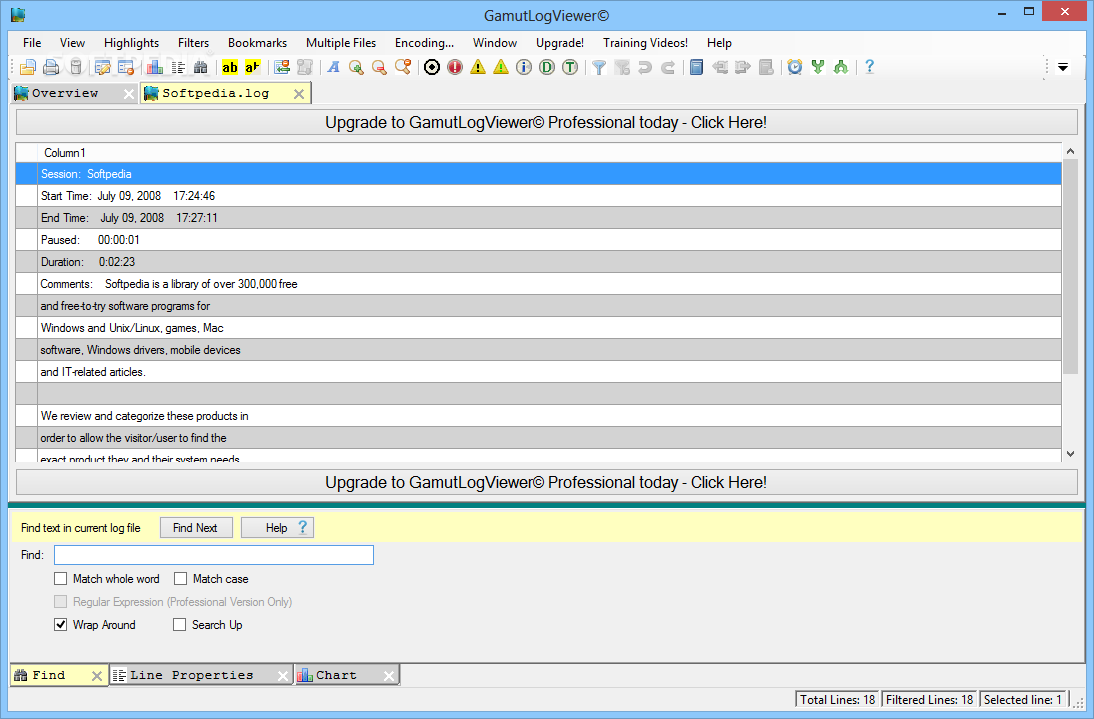The height and width of the screenshot is (719, 1094).
Task: Click the vertical scrollbar thumb in log view
Action: coord(1071,268)
